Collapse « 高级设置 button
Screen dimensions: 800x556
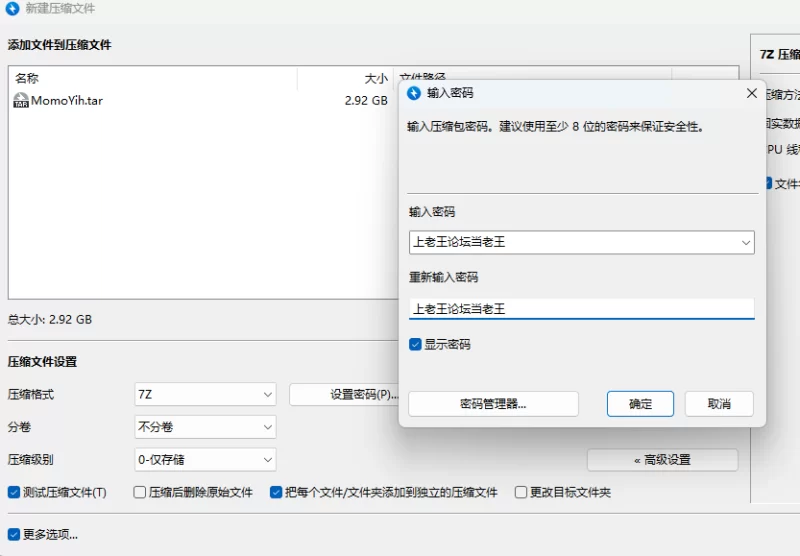[x=662, y=460]
